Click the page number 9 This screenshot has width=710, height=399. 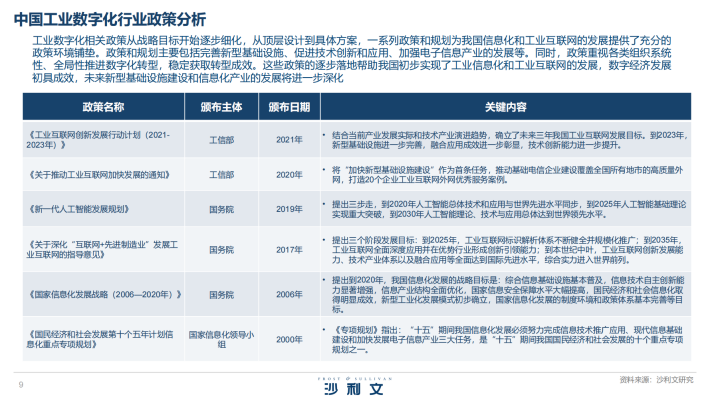click(21, 385)
